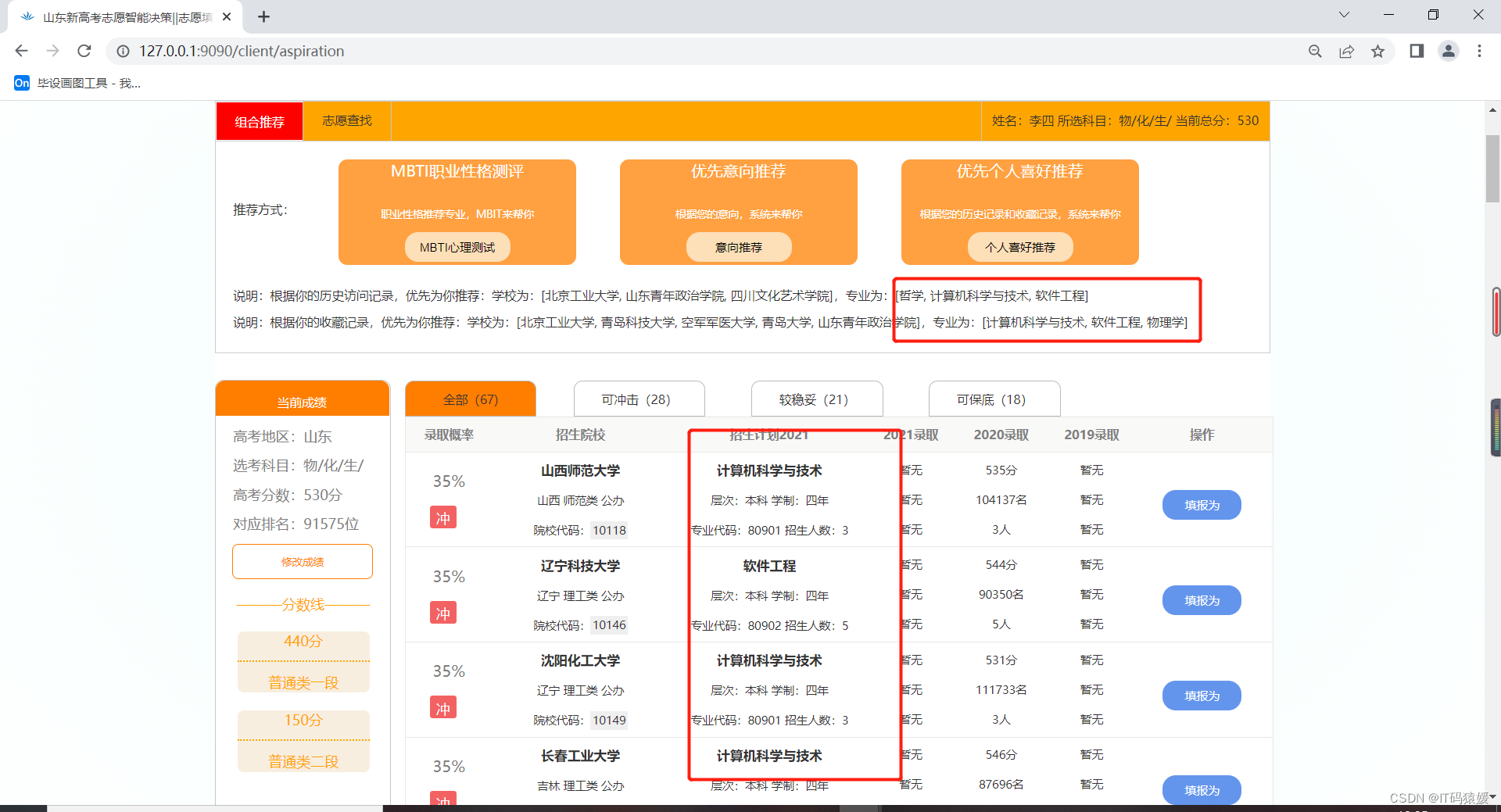Select the 较稳妥 (21) tab

pyautogui.click(x=817, y=399)
